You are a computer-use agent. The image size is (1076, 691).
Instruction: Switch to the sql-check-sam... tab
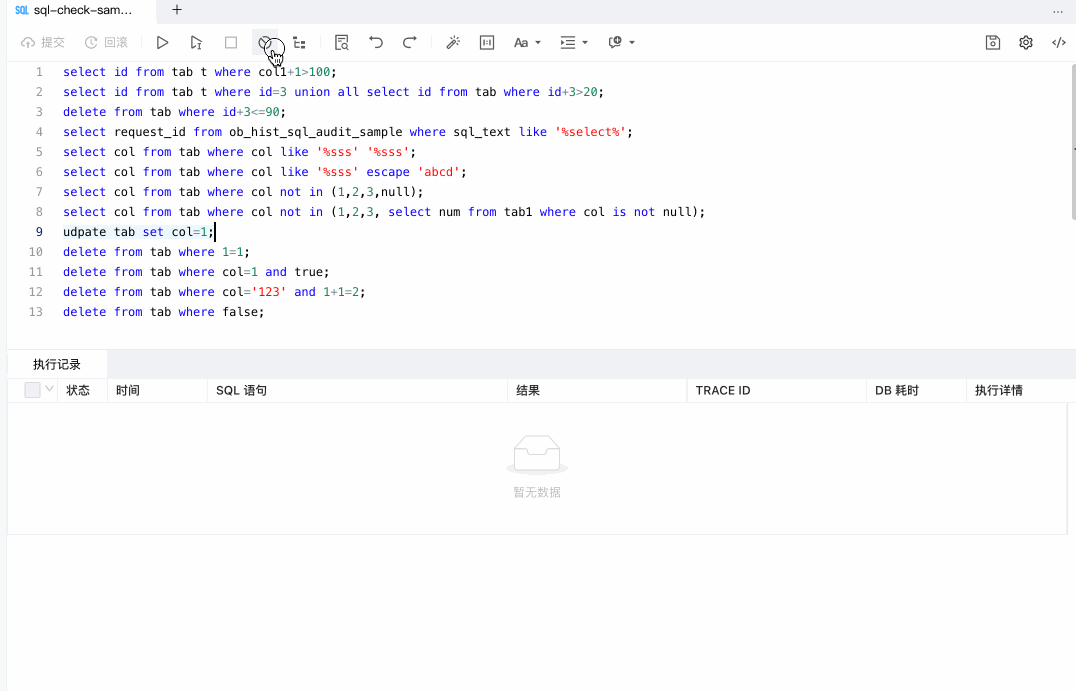tap(82, 10)
